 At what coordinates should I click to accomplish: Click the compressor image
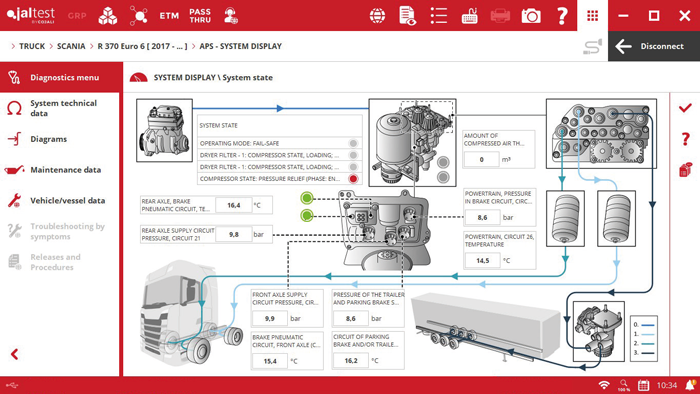[164, 130]
